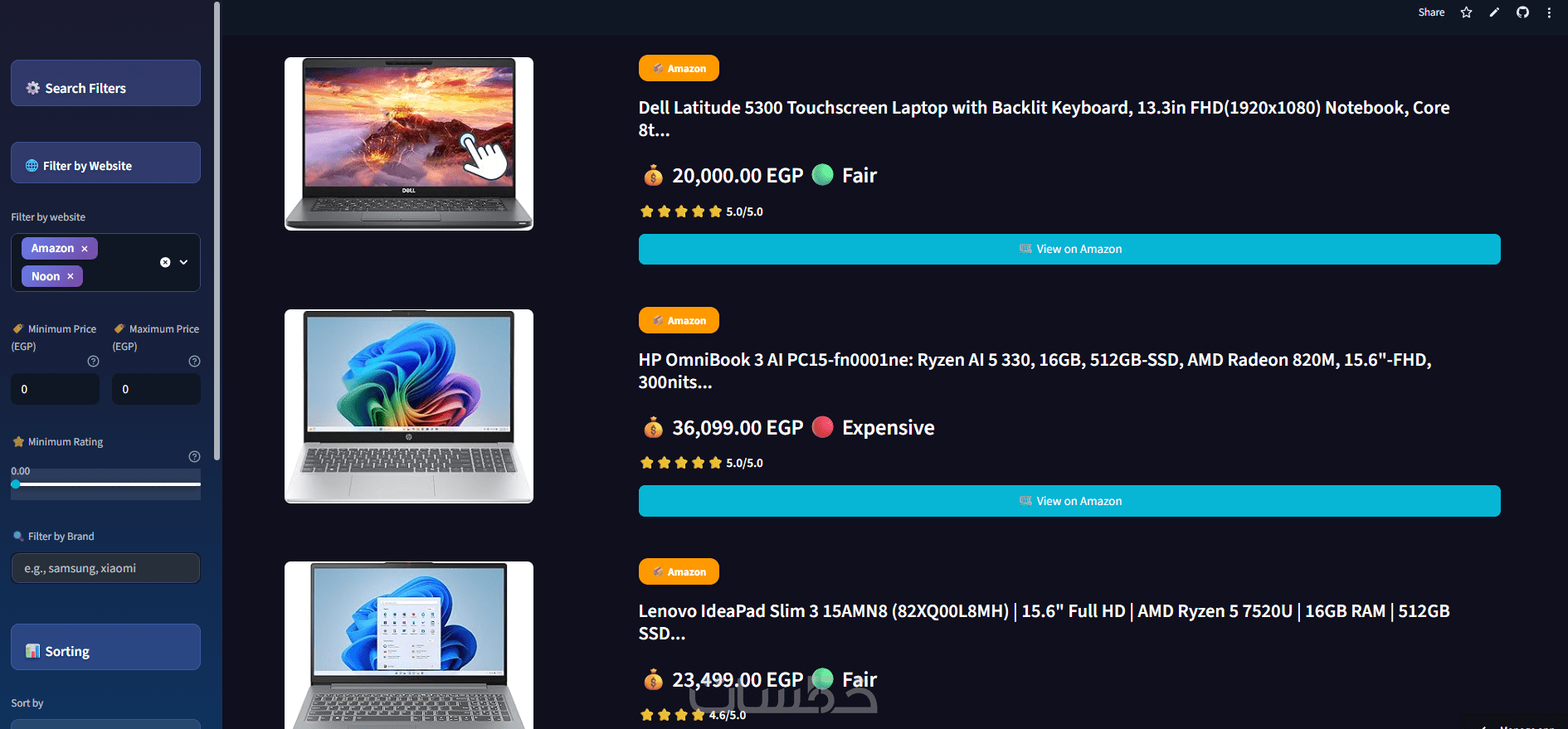Expand the Filter by website dropdown
Viewport: 1568px width, 729px height.
click(x=184, y=262)
